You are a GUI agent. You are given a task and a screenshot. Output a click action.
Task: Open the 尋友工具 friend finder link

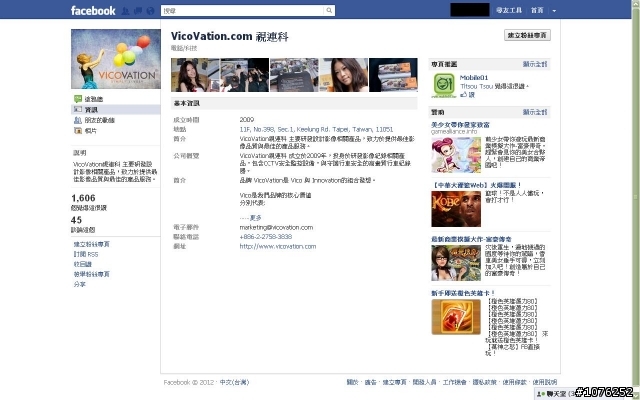[x=509, y=10]
